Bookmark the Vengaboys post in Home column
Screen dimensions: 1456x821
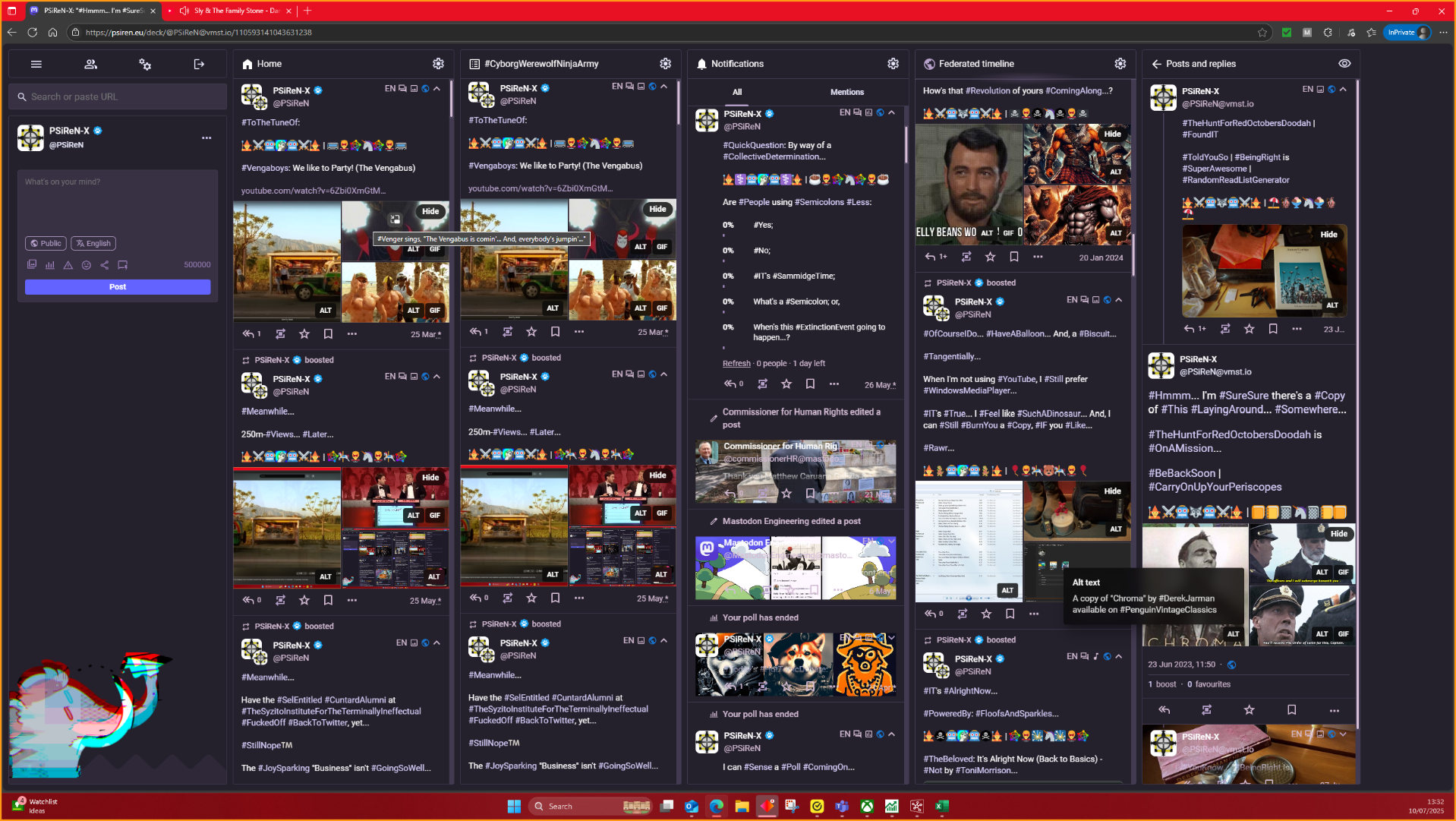tap(328, 334)
